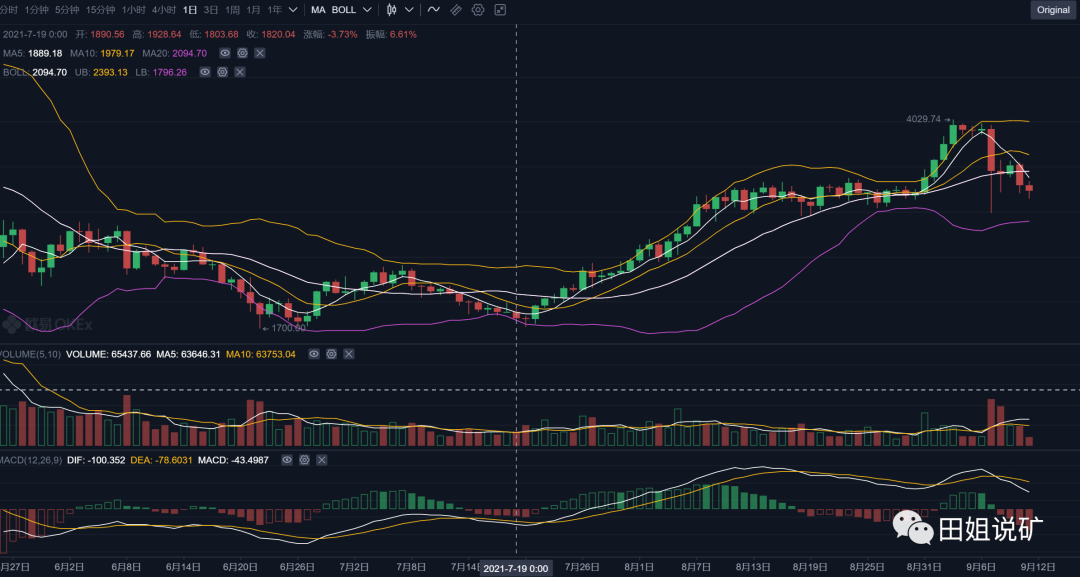
Task: Click the MA20 value 2094.70
Action: 189,53
